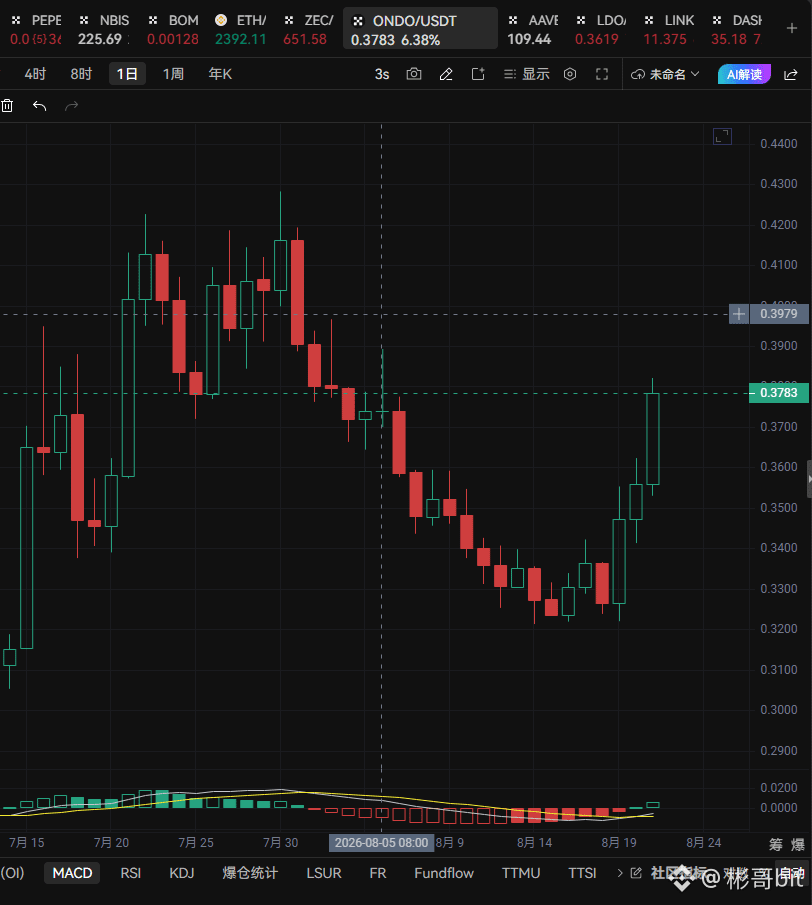
Task: Switch to the NBIS ticker tab
Action: pyautogui.click(x=104, y=29)
